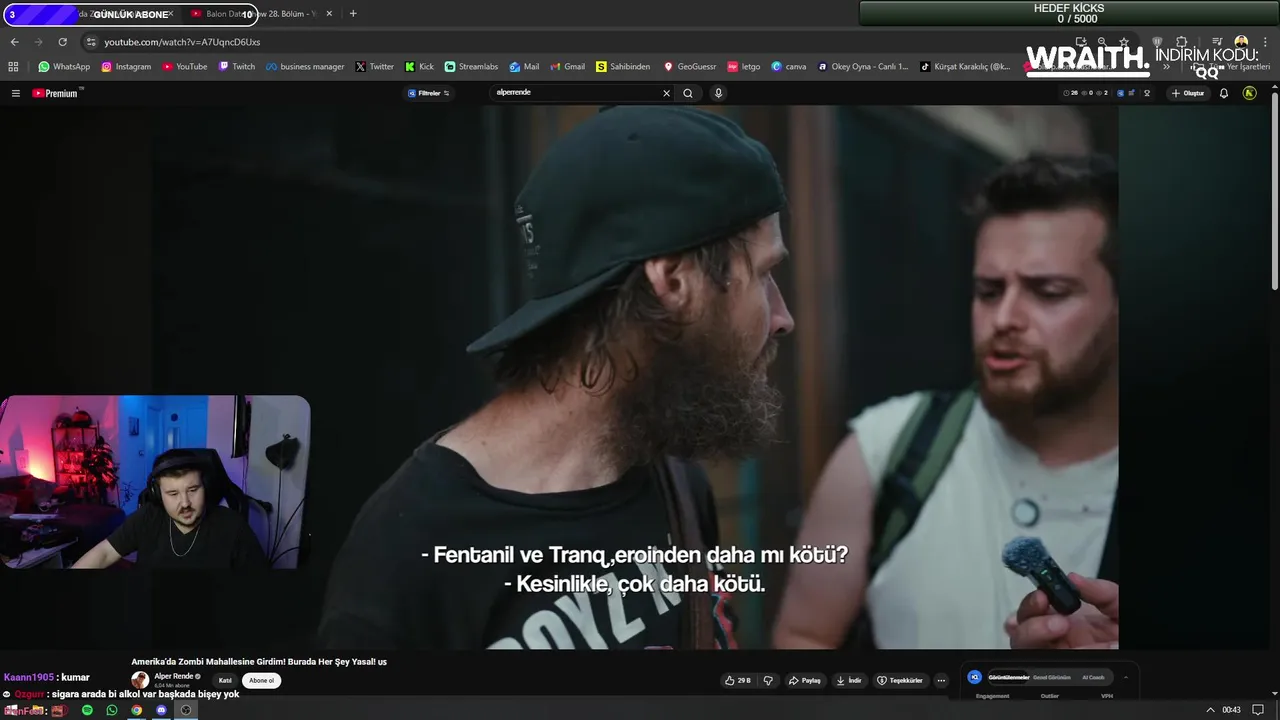Screen dimensions: 1280x720
Task: Click the İndir download button
Action: pos(849,680)
